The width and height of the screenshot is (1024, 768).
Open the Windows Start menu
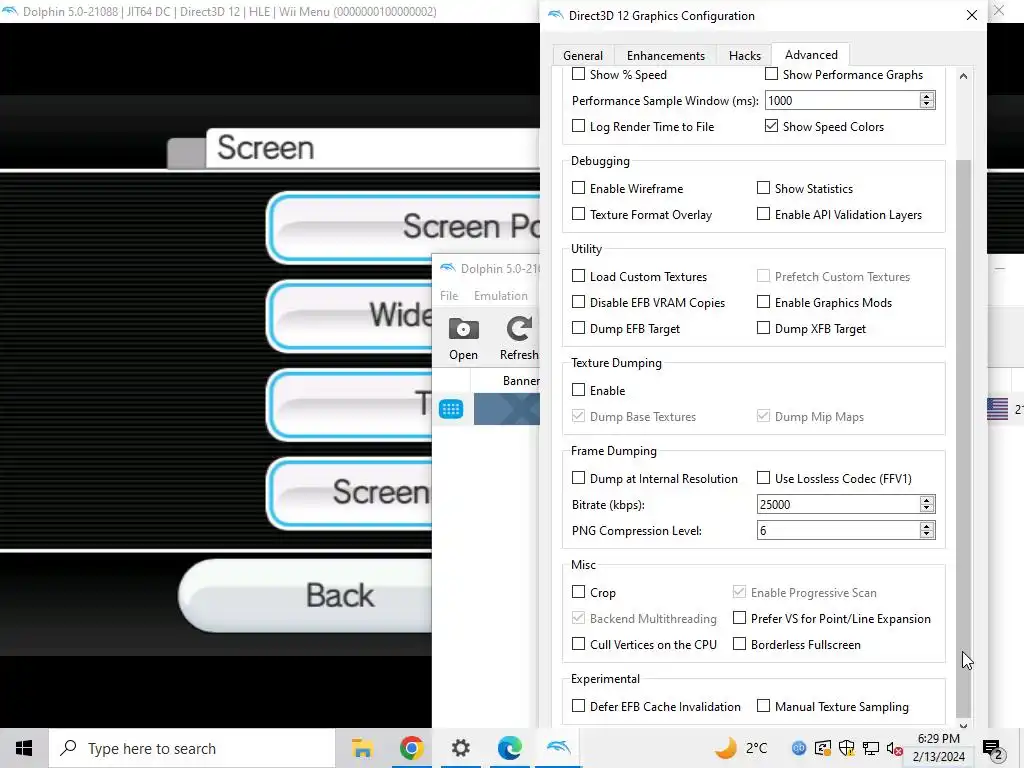[24, 748]
